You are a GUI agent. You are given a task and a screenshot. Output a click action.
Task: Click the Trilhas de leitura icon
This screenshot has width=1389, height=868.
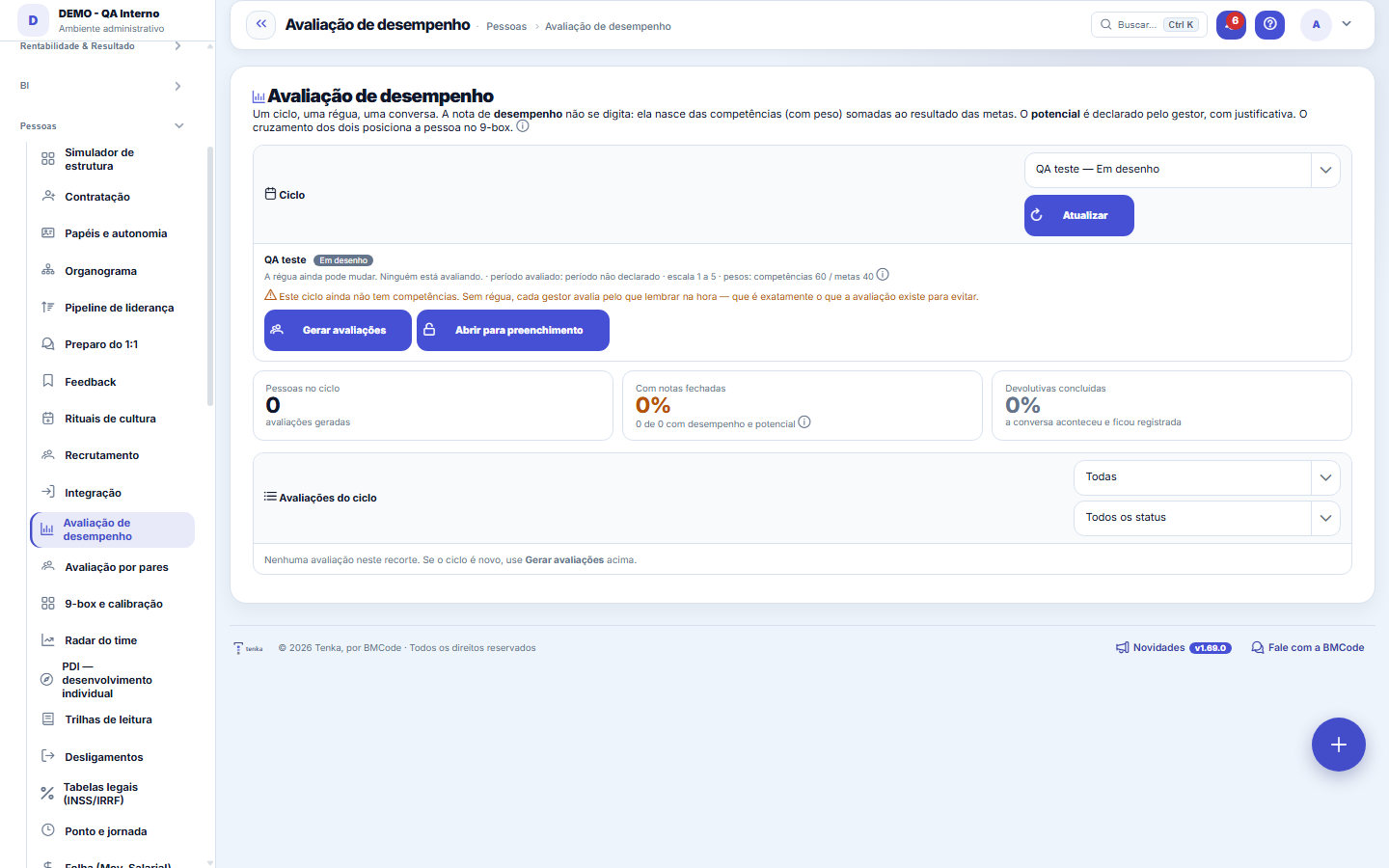point(47,719)
